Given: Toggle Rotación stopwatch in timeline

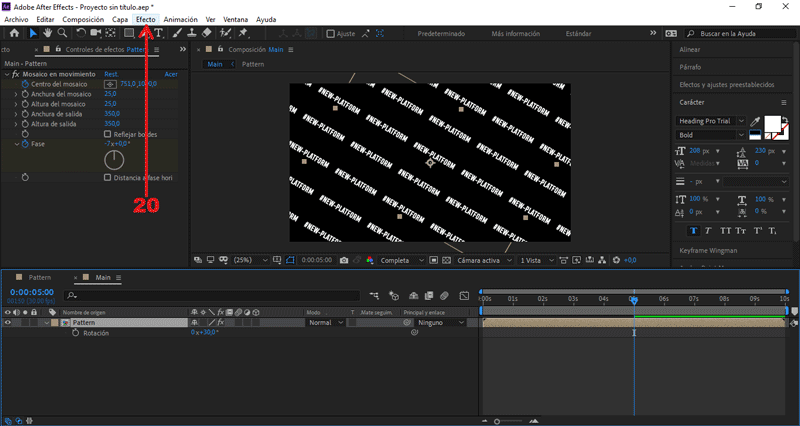Looking at the screenshot, I should 76,333.
